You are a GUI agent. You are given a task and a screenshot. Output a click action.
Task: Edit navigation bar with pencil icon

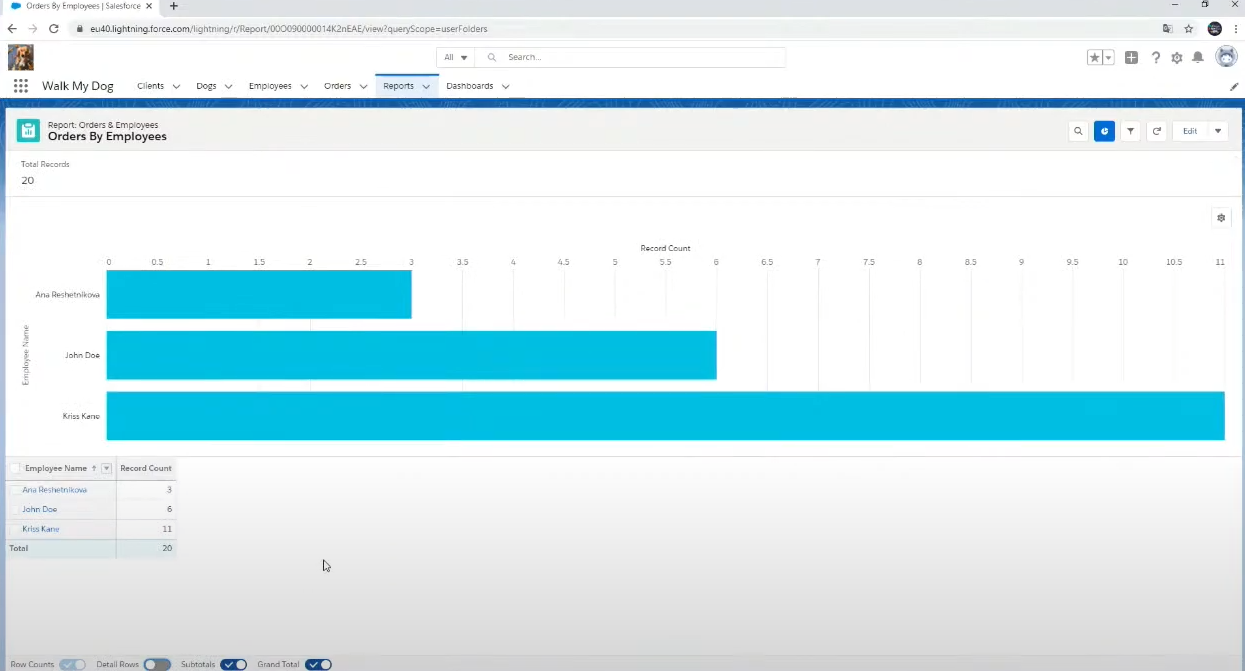point(1234,87)
